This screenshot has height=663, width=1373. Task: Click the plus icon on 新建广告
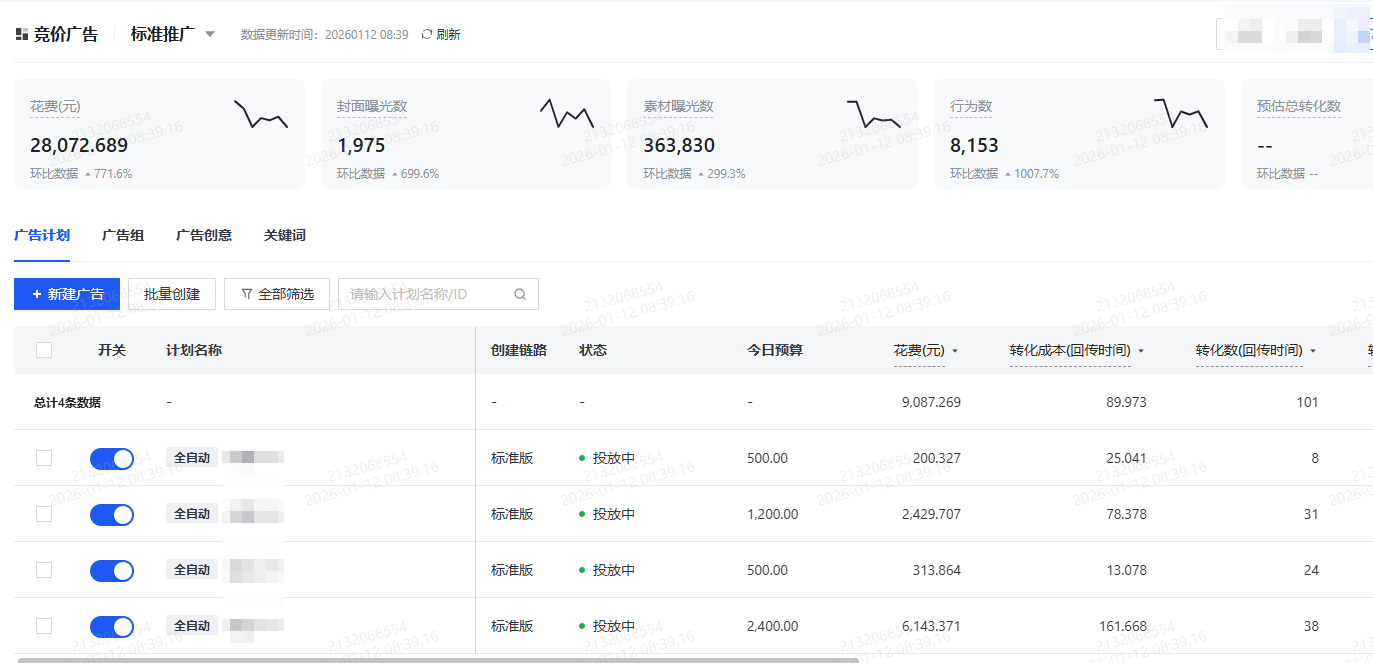coord(37,294)
